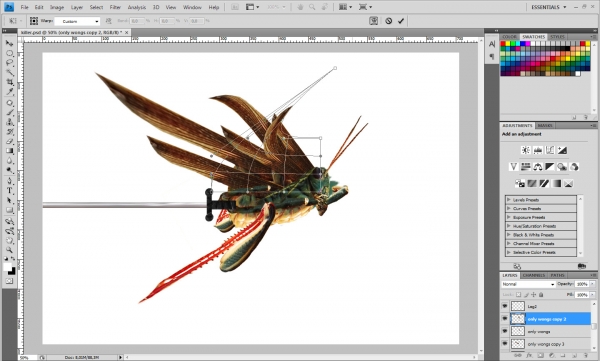Image resolution: width=600 pixels, height=361 pixels.
Task: Select the 3D Rotate tool
Action: [10, 221]
